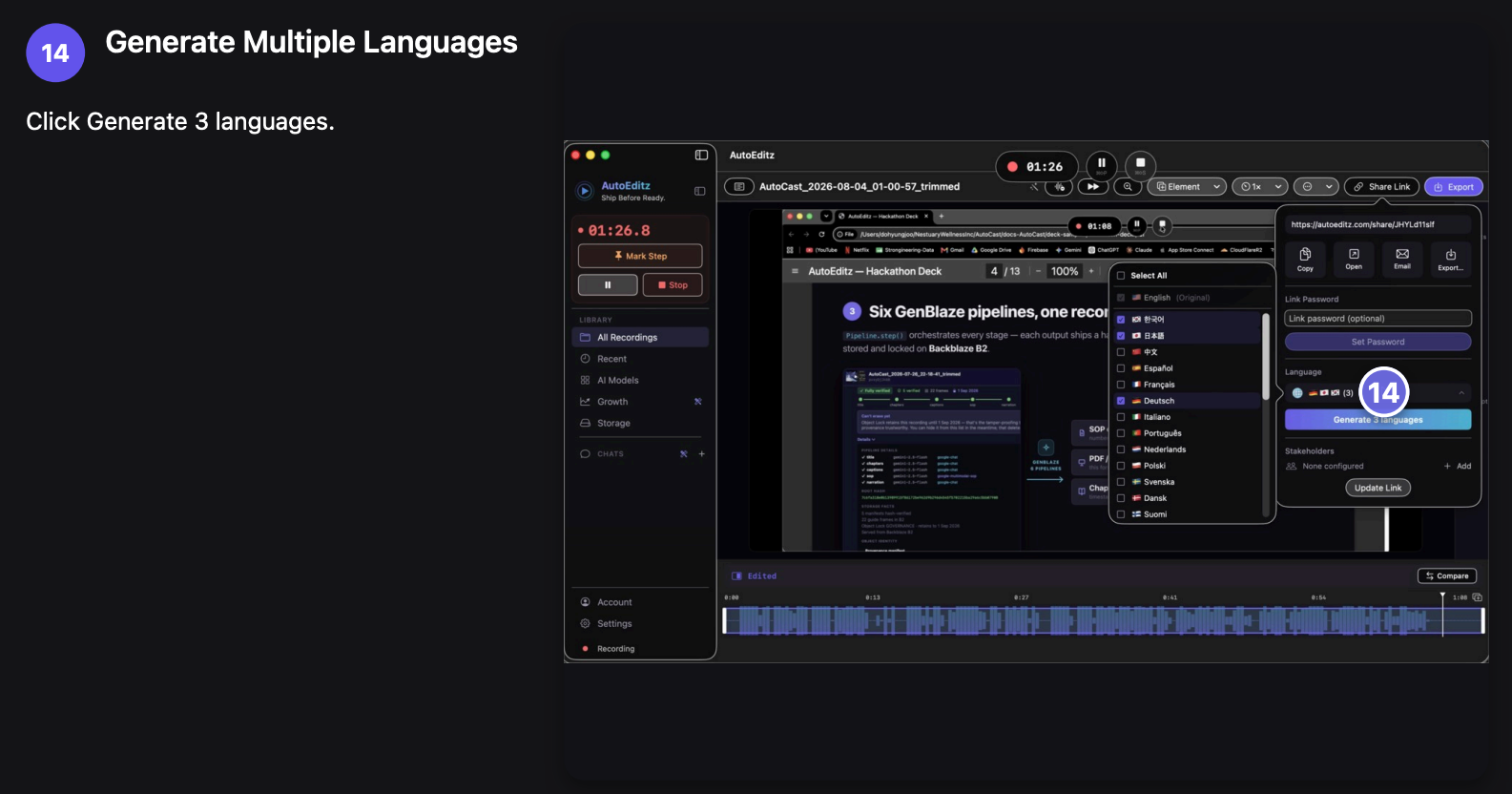1512x794 pixels.
Task: Open Recent in the library sidebar
Action: (x=640, y=359)
